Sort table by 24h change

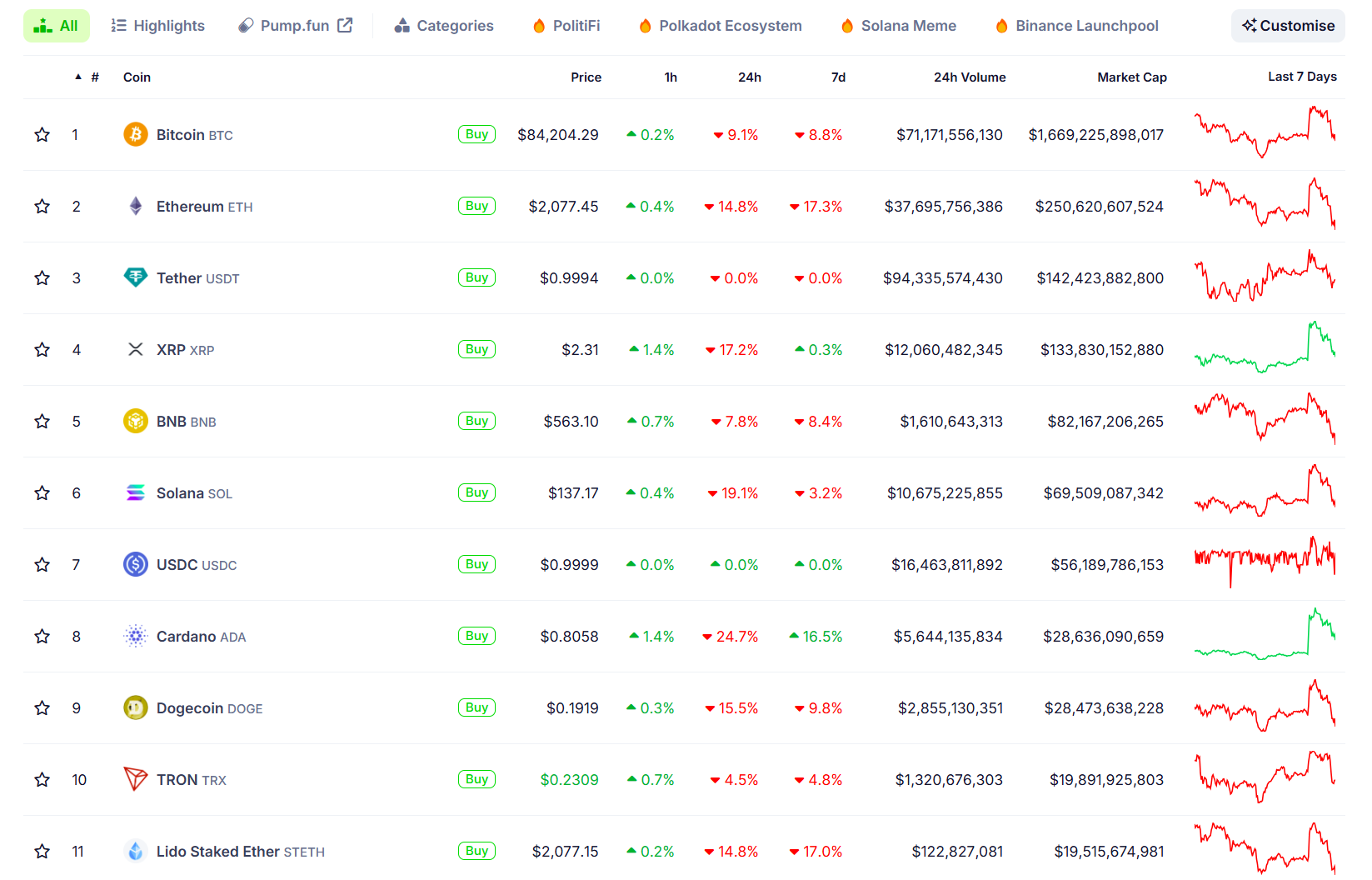click(x=750, y=77)
